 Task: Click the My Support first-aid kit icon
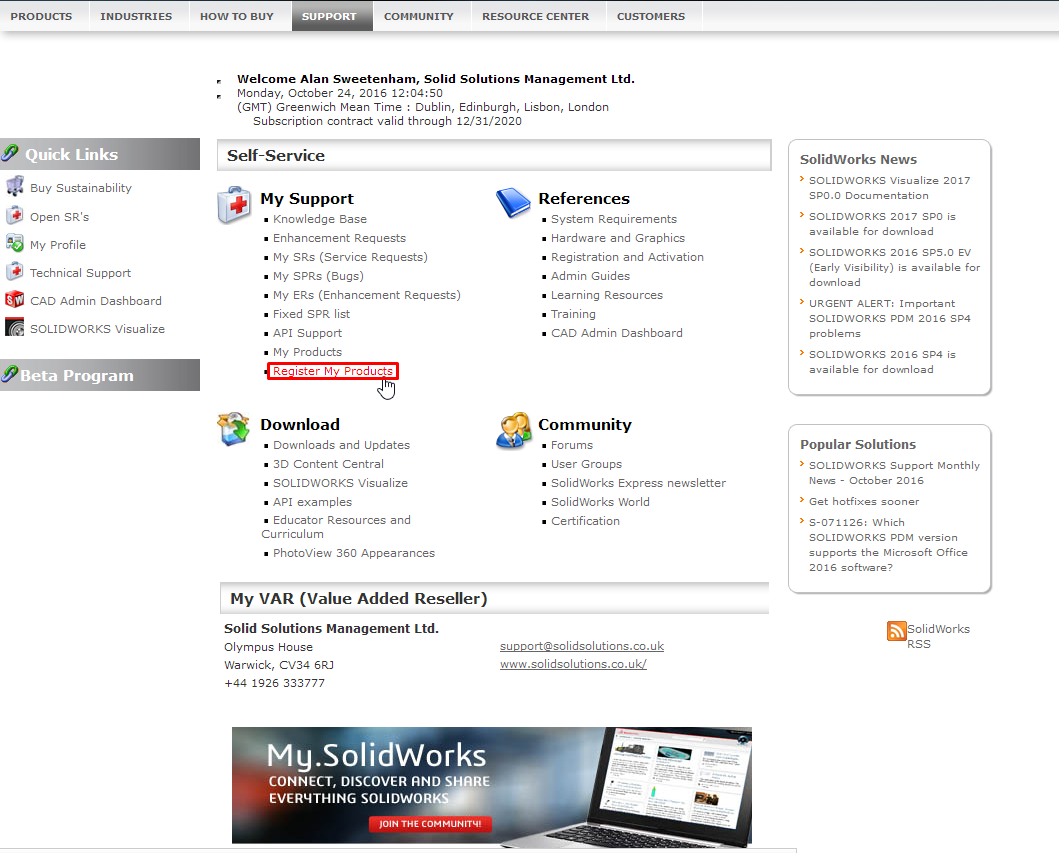click(235, 204)
